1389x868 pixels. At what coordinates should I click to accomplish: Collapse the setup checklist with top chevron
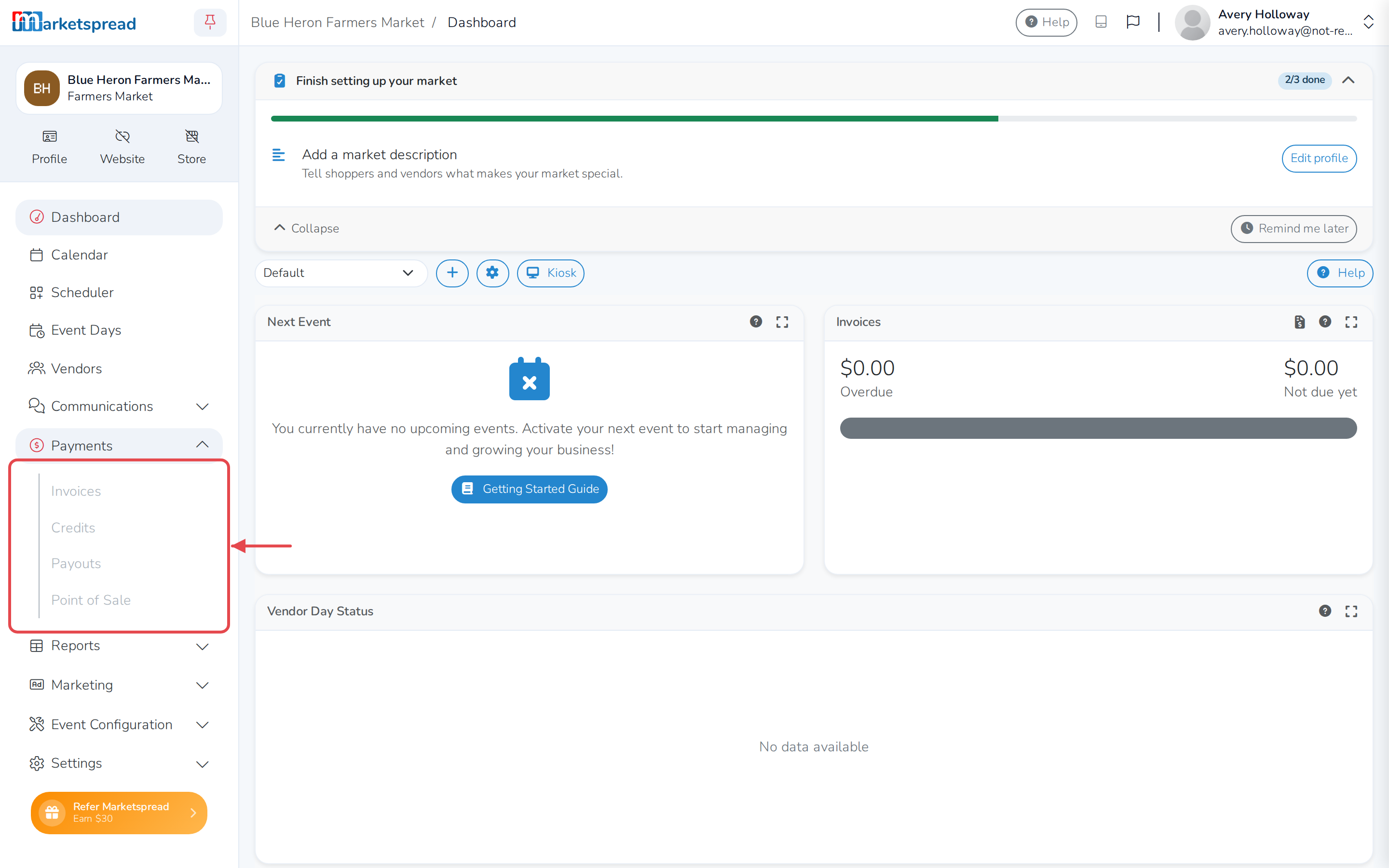1348,81
